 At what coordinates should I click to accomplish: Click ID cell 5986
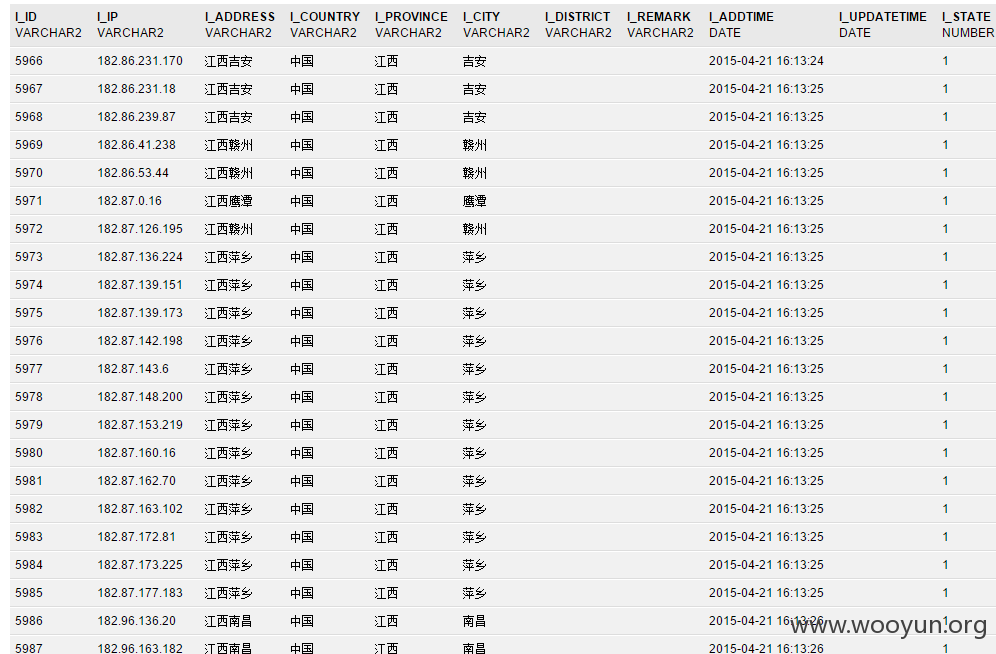point(29,620)
